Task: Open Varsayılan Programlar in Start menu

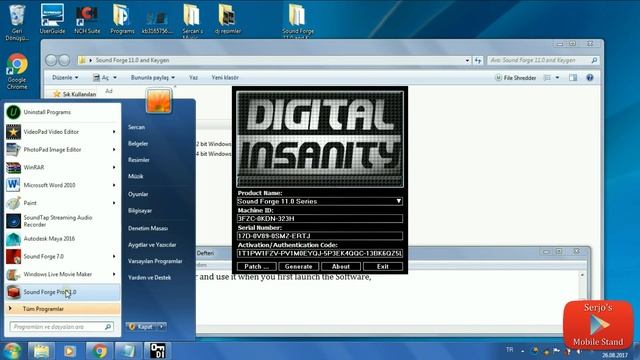Action: click(155, 261)
